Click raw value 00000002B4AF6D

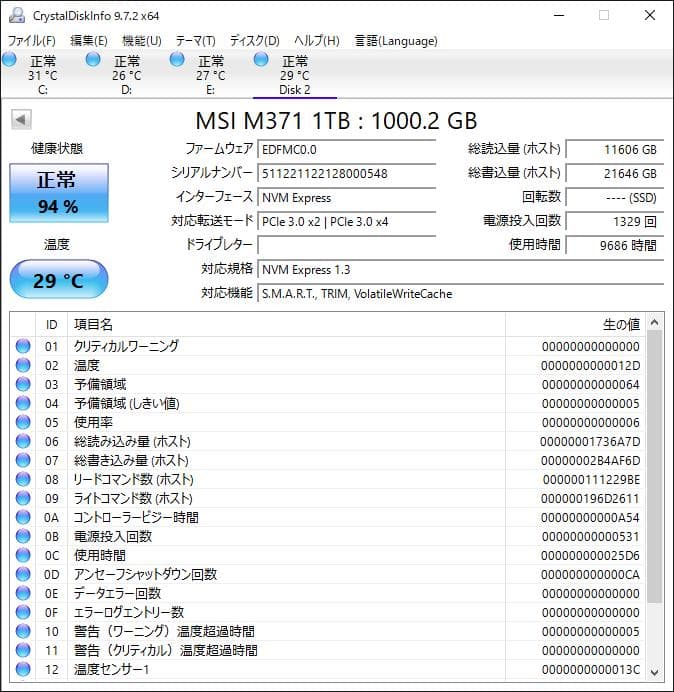590,461
